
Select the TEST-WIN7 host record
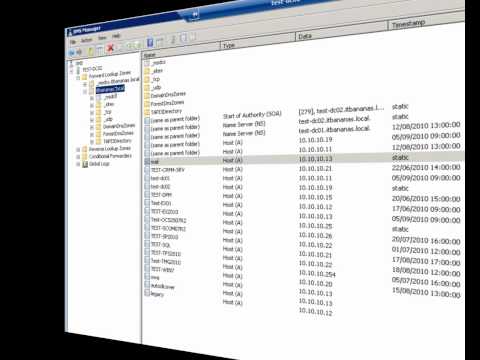[162, 269]
